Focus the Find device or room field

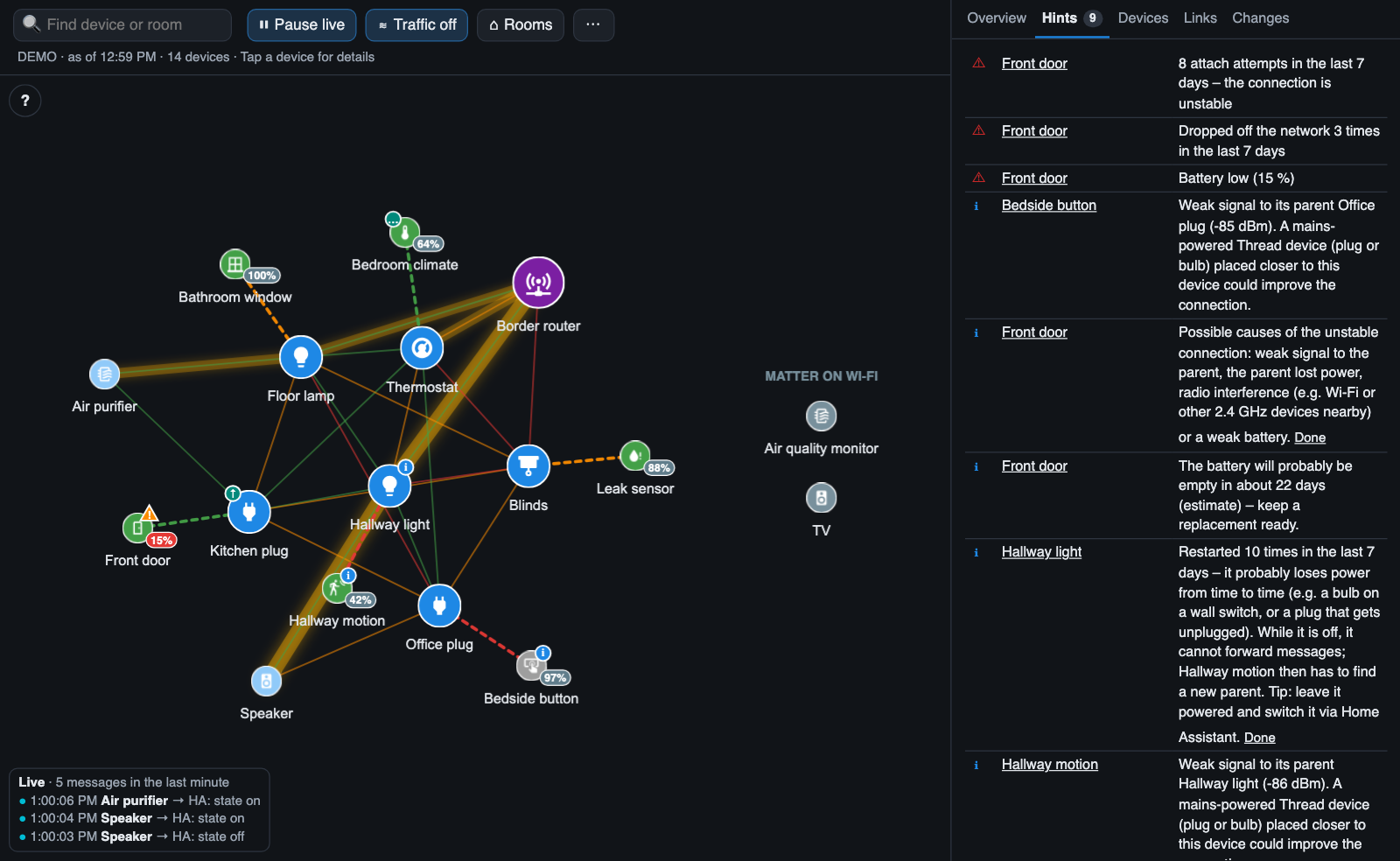point(122,25)
